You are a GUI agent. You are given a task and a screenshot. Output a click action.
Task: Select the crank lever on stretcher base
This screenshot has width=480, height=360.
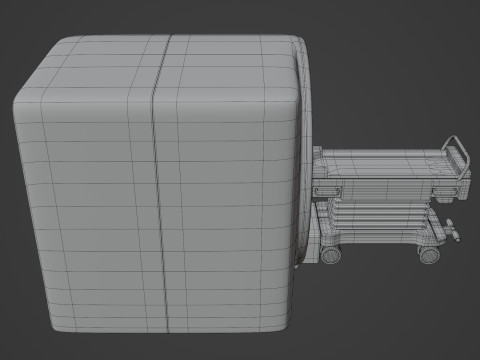pyautogui.click(x=453, y=230)
